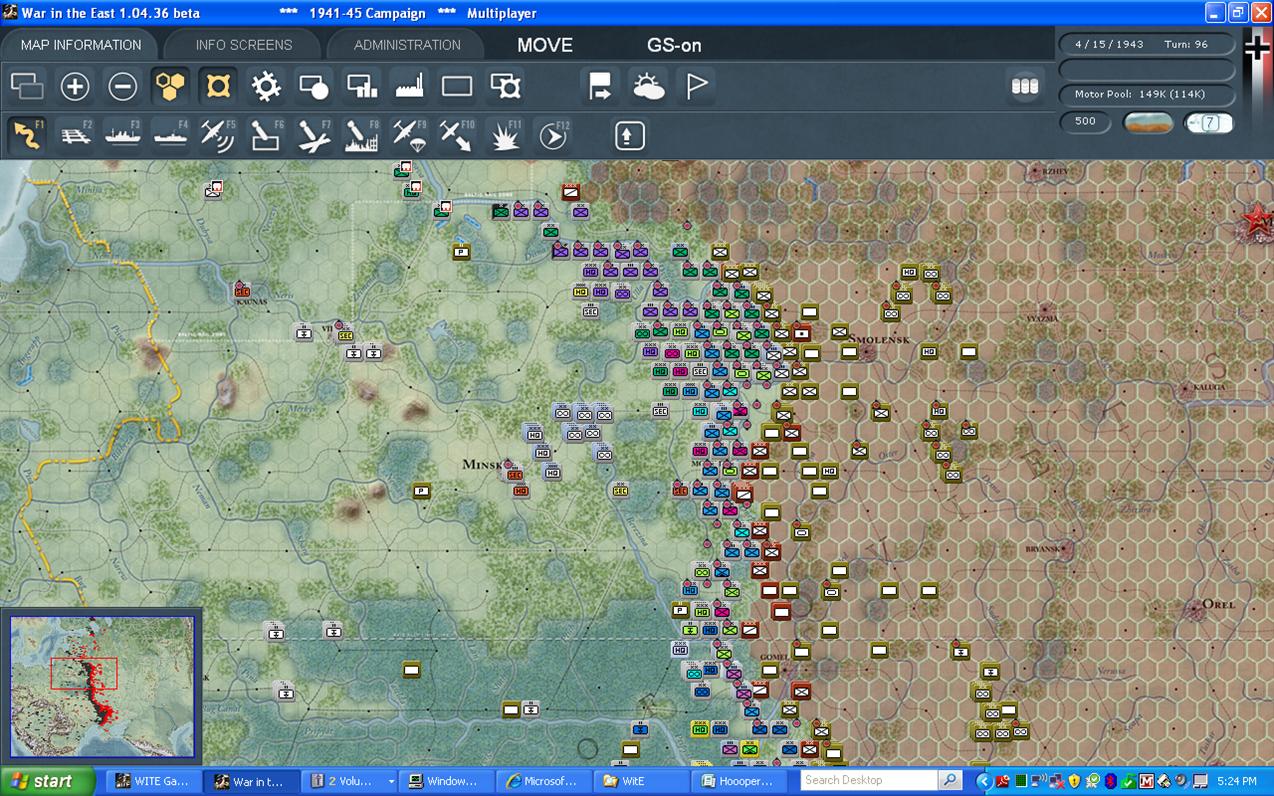Click the GS-on ground support label
The height and width of the screenshot is (796, 1274).
[x=674, y=45]
